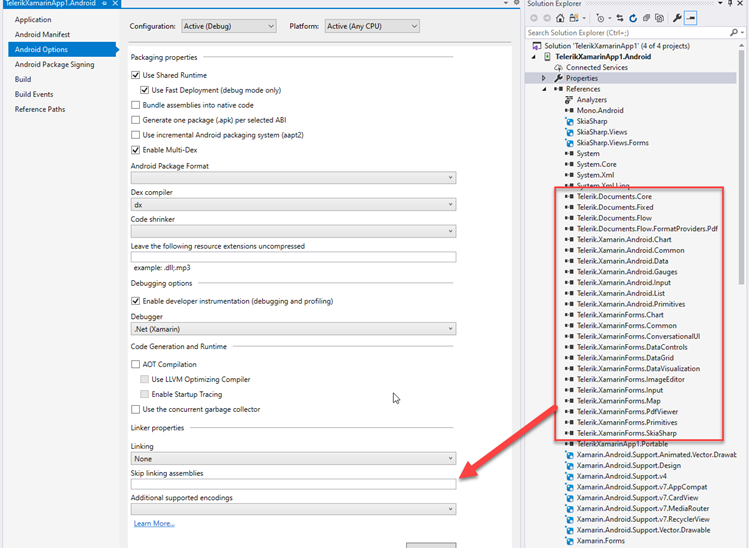Open the Build page
This screenshot has width=749, height=548.
[23, 79]
